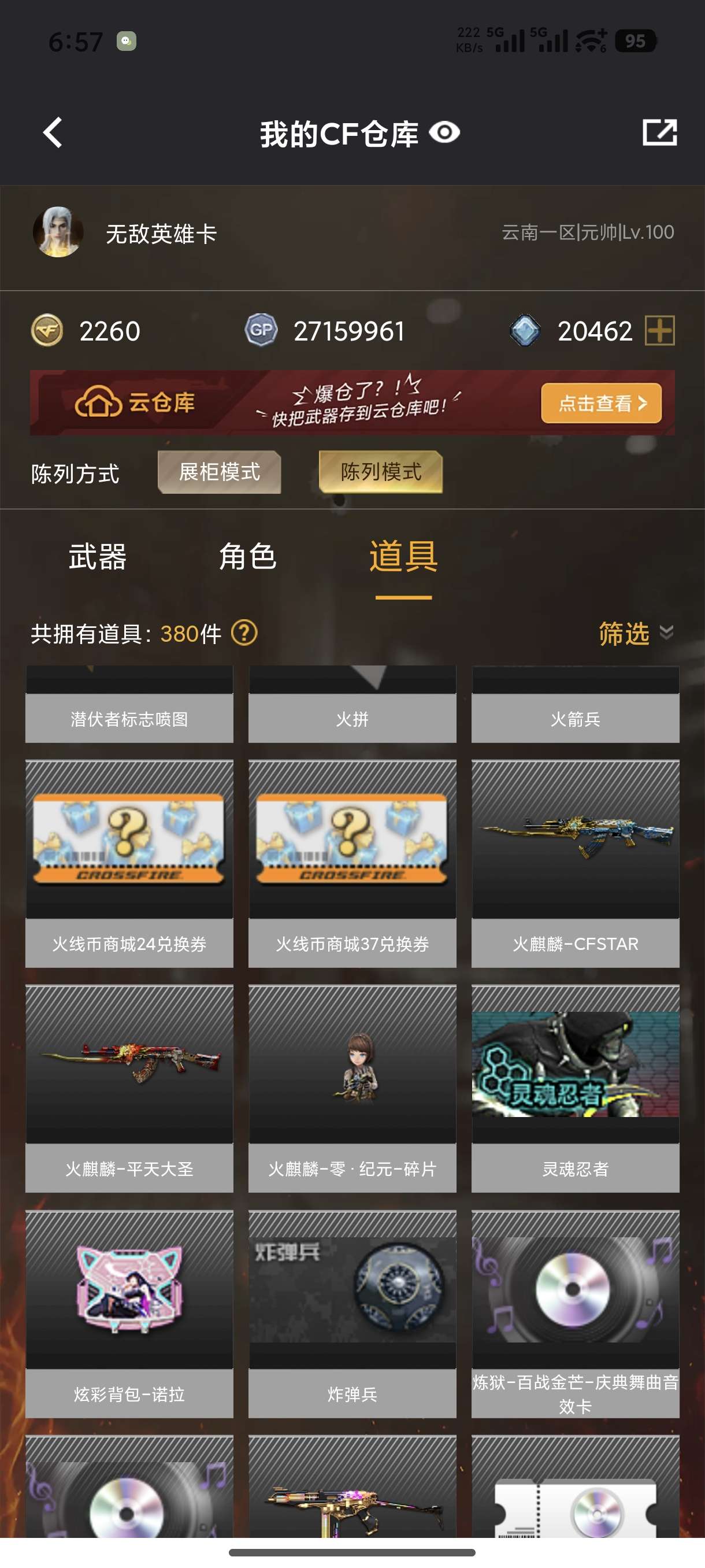The image size is (705, 1568).
Task: Click the plus icon to add diamonds
Action: click(659, 331)
